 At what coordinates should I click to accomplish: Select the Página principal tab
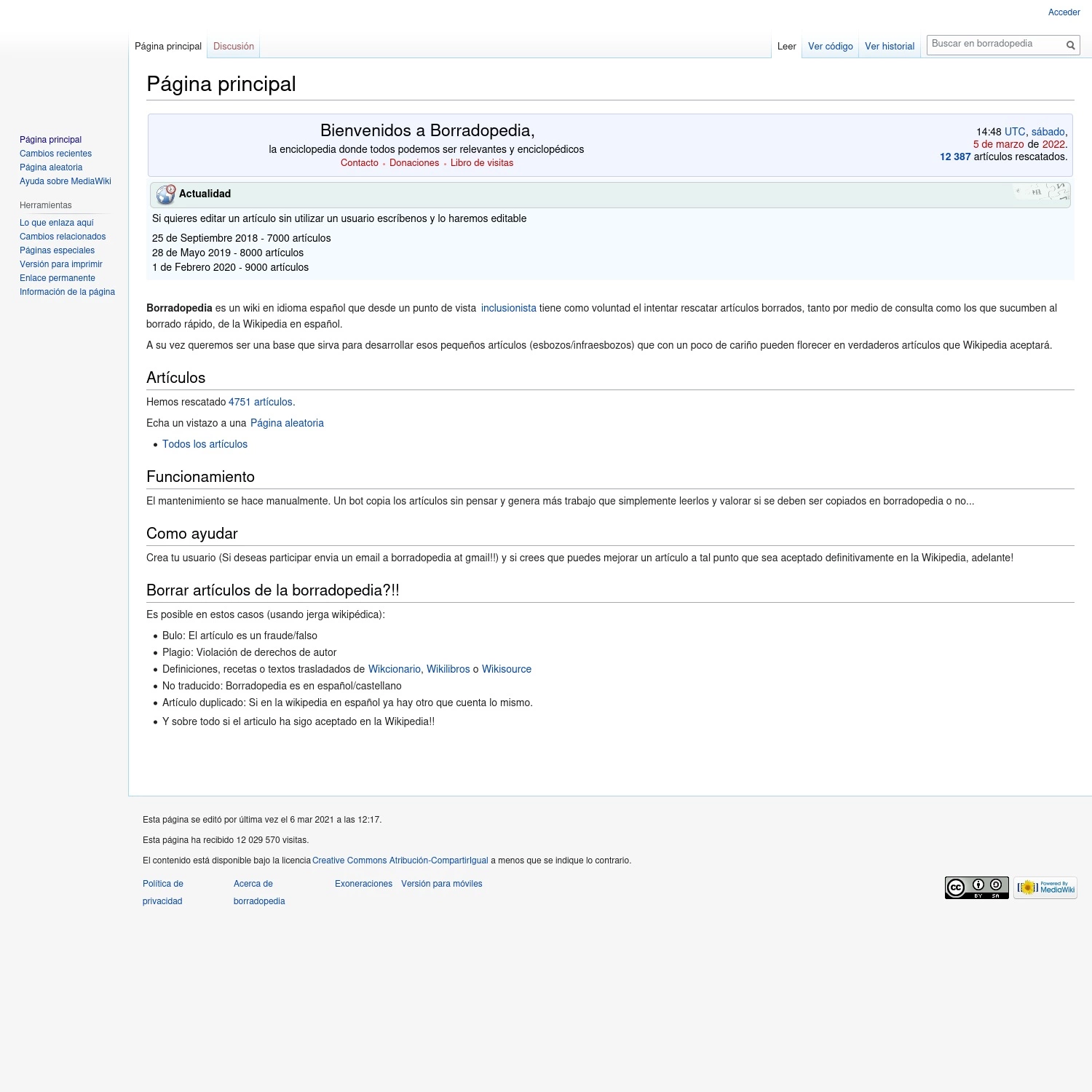click(168, 46)
